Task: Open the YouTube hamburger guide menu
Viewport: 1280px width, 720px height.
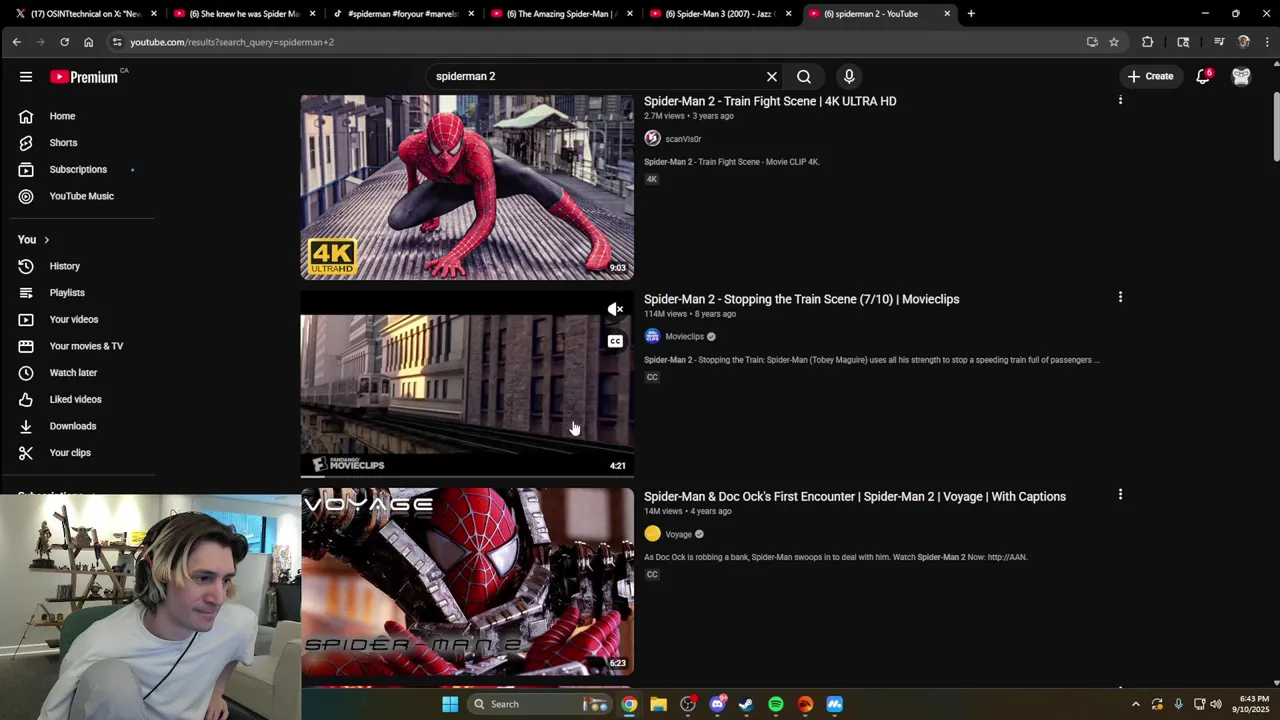Action: click(x=26, y=76)
